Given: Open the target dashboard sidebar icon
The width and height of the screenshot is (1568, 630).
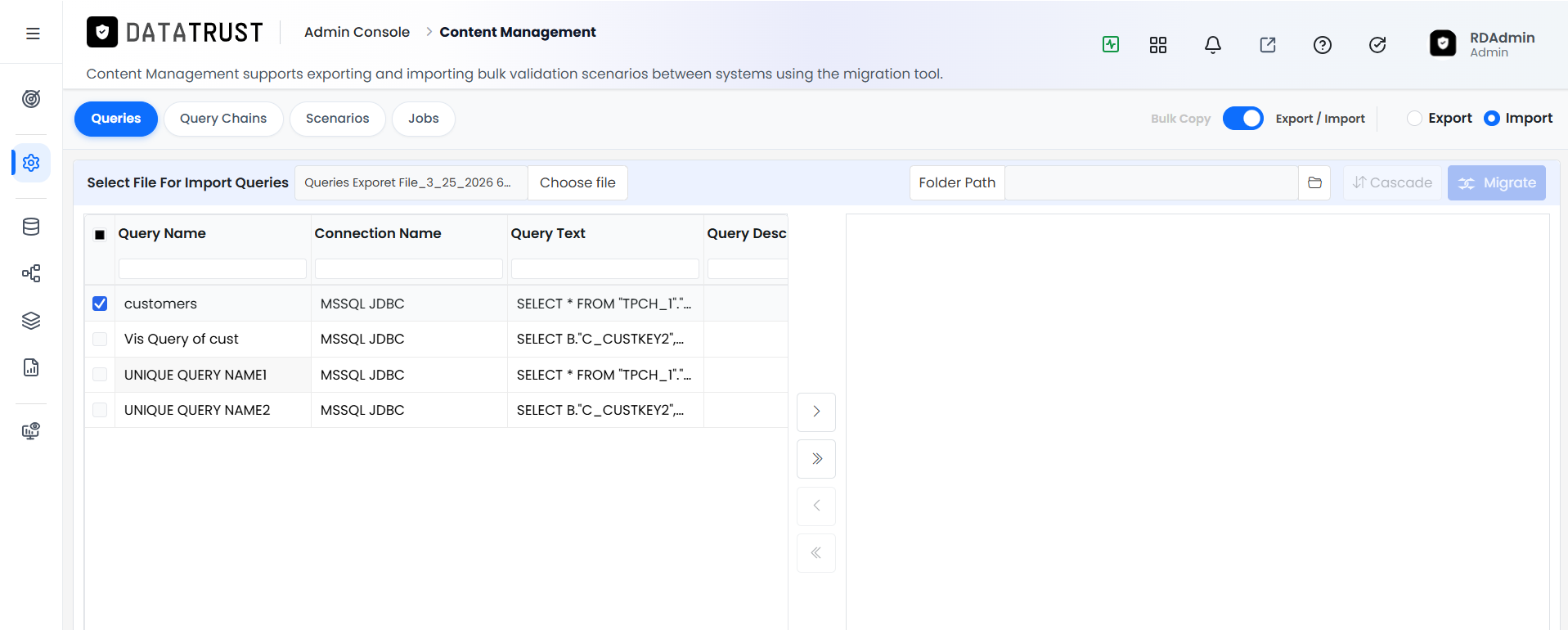Looking at the screenshot, I should click(x=31, y=99).
